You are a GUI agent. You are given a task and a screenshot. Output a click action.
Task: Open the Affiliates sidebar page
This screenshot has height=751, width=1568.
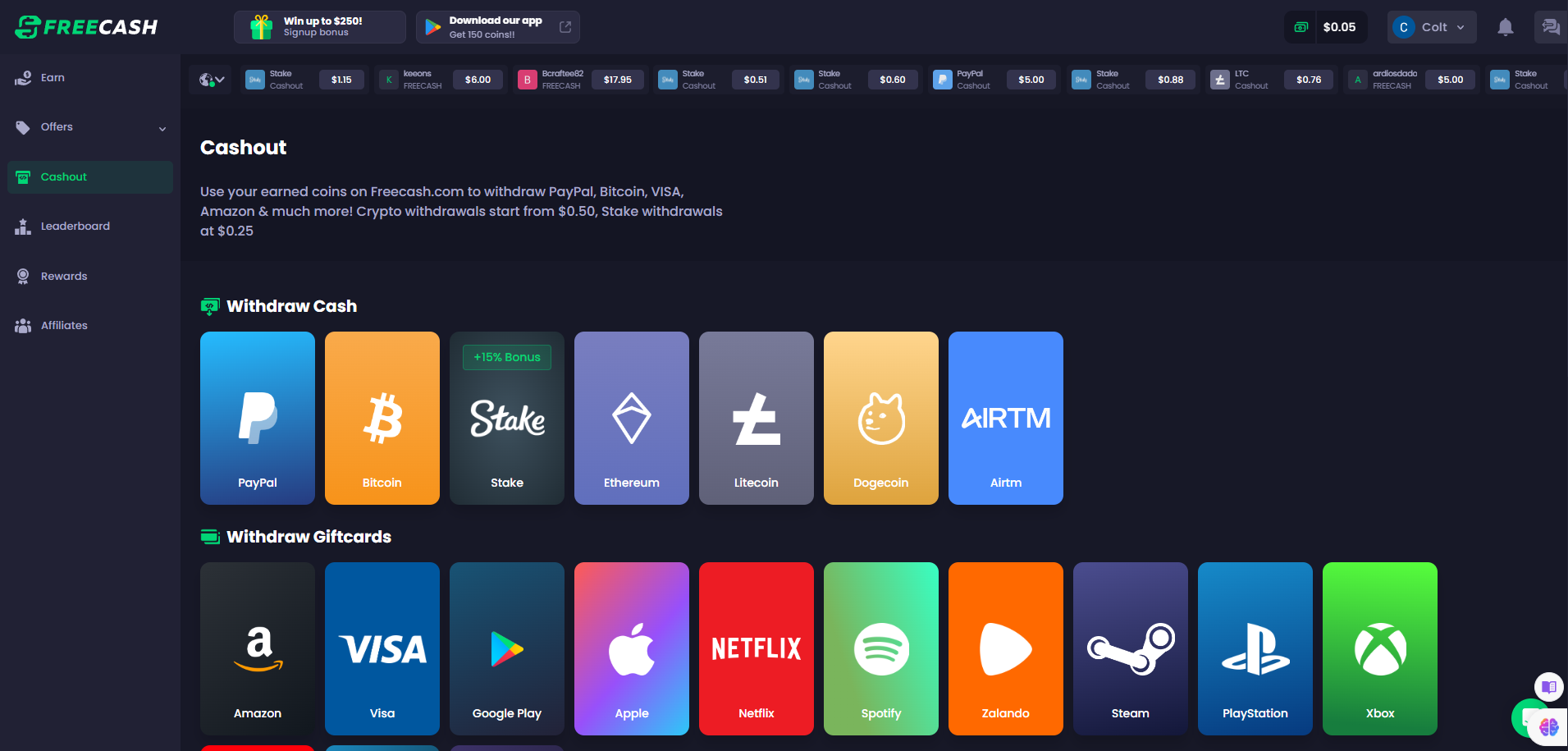(64, 326)
